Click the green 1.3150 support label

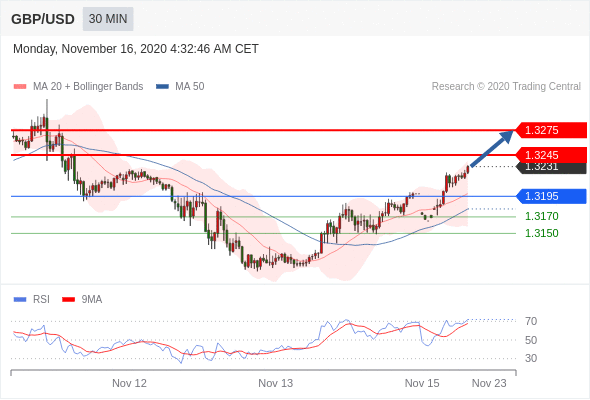point(542,233)
